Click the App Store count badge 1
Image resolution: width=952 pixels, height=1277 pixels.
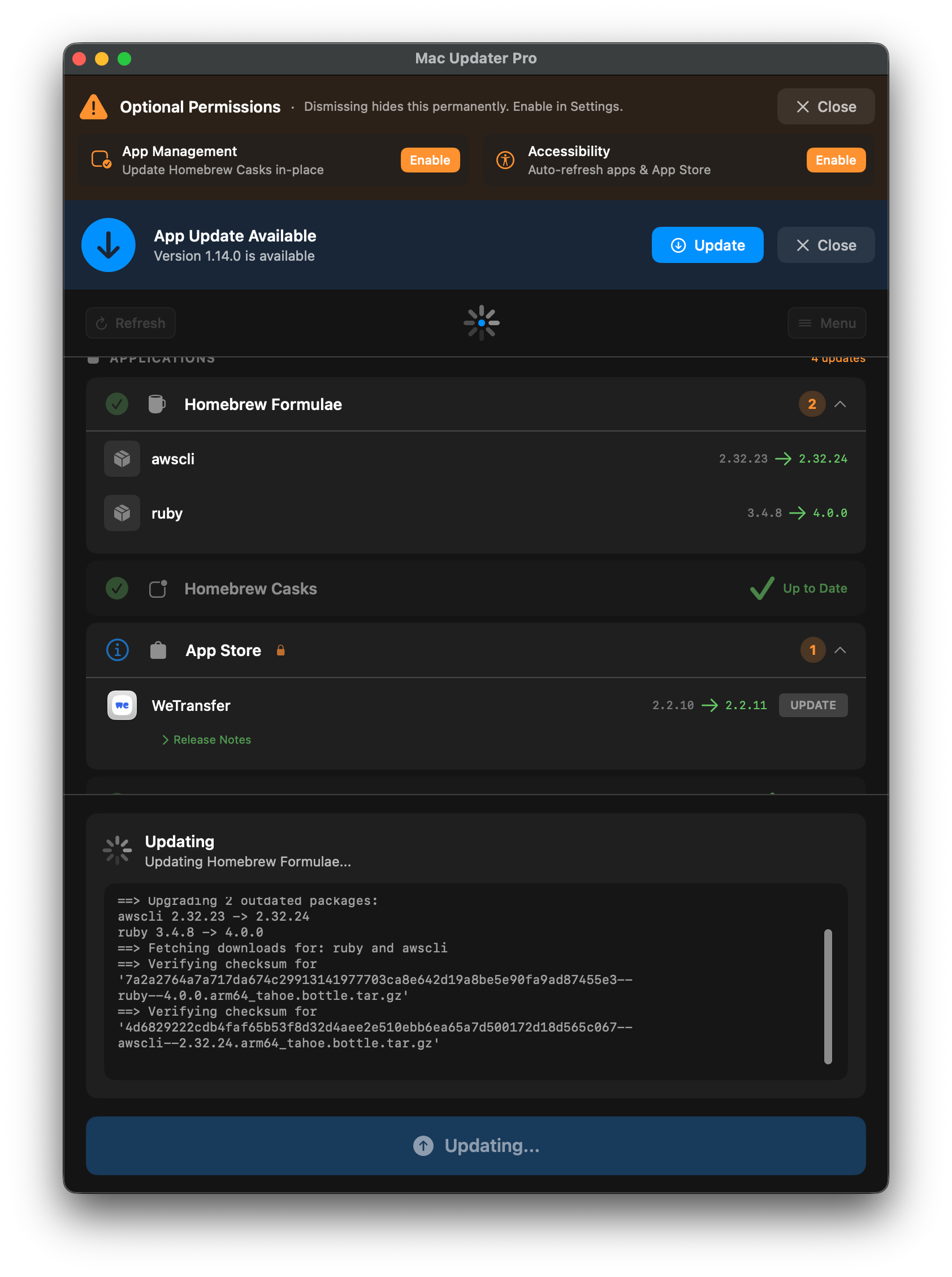pyautogui.click(x=812, y=650)
